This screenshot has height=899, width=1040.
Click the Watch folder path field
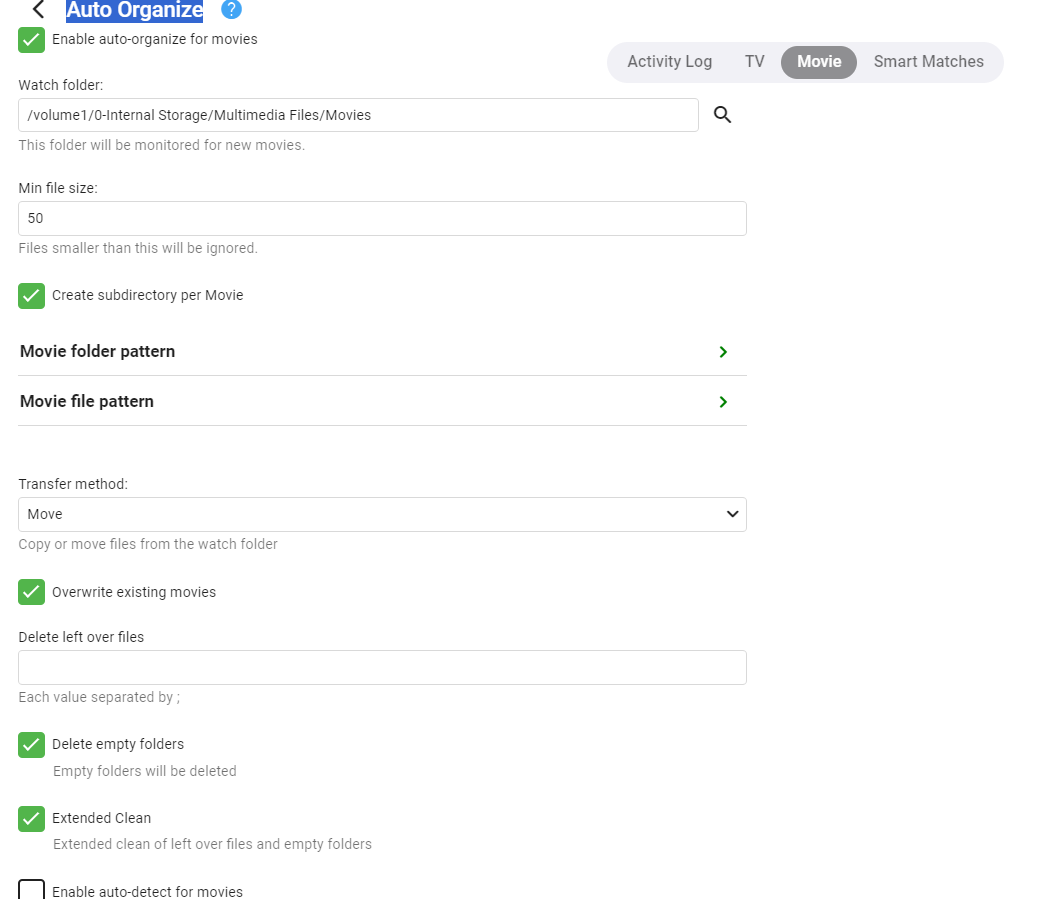point(358,115)
